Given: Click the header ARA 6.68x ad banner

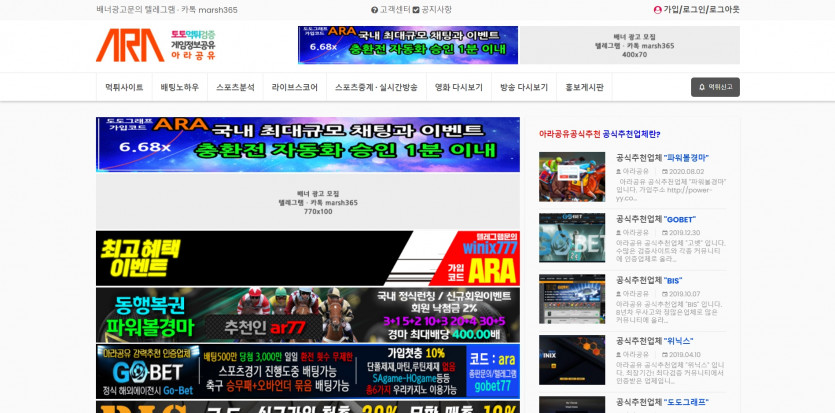Looking at the screenshot, I should (x=407, y=45).
